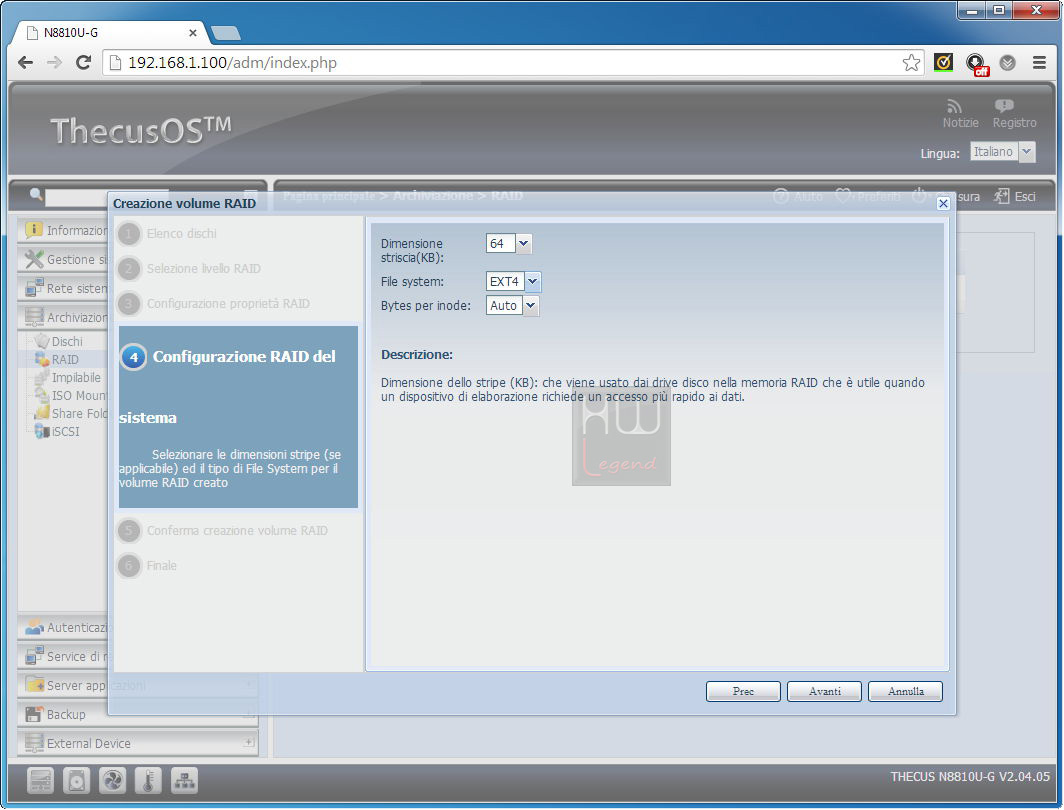Image resolution: width=1064 pixels, height=810 pixels.
Task: Click the ThecusOS logo
Action: point(140,130)
